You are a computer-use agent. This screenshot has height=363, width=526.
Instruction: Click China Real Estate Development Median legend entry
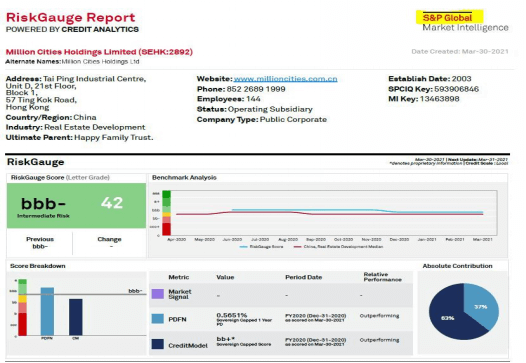338,247
